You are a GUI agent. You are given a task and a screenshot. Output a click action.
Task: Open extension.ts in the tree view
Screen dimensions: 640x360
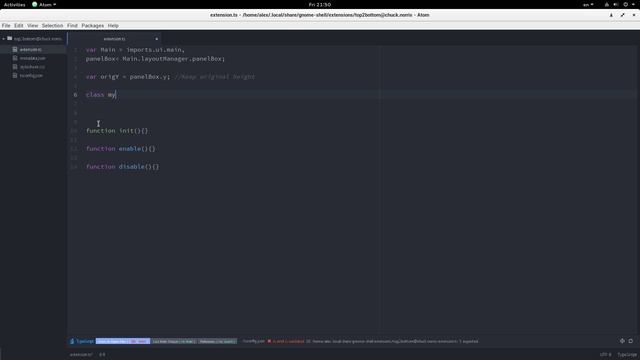point(31,49)
